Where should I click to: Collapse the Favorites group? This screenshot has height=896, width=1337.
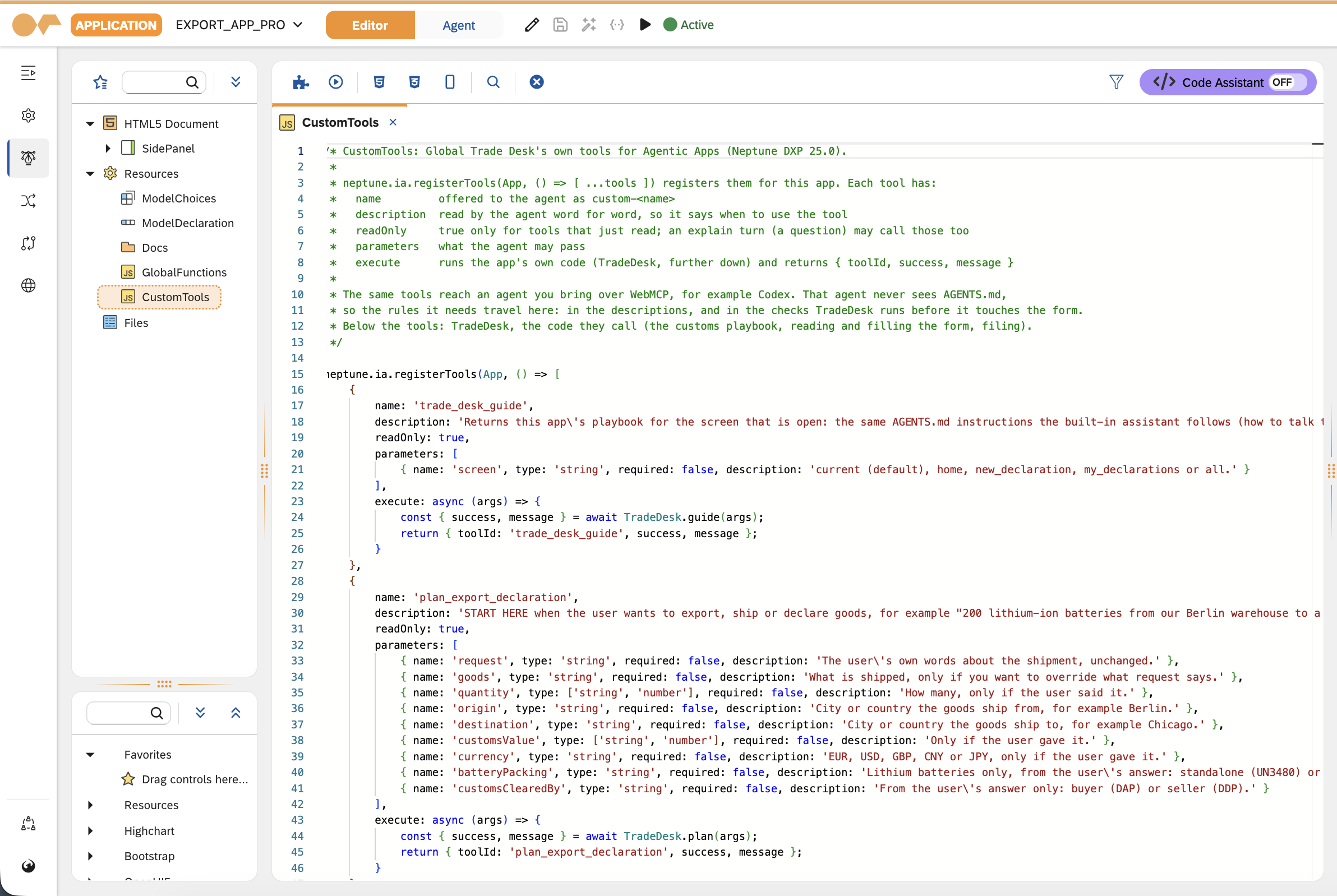coord(90,754)
